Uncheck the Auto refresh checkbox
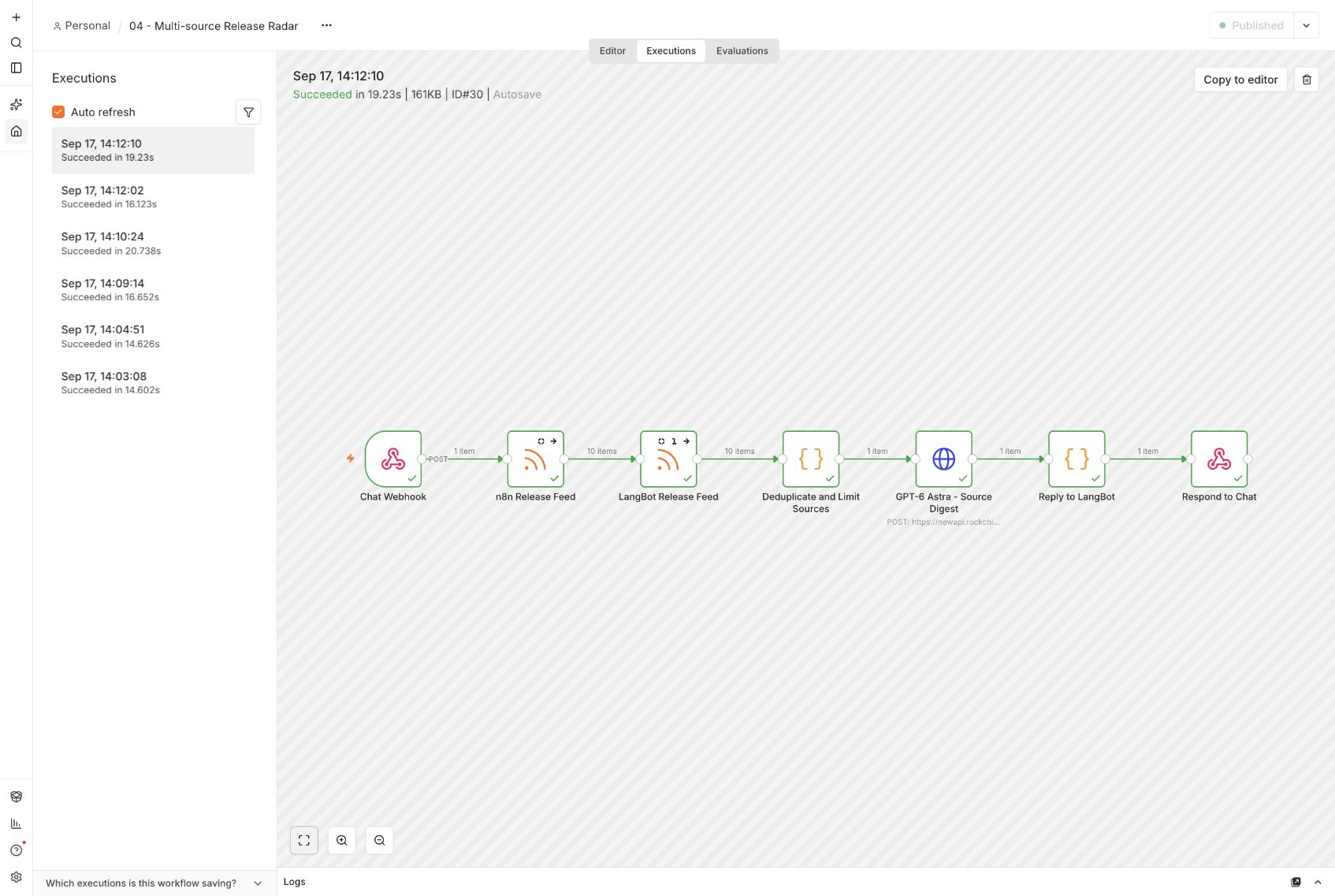 pos(58,112)
